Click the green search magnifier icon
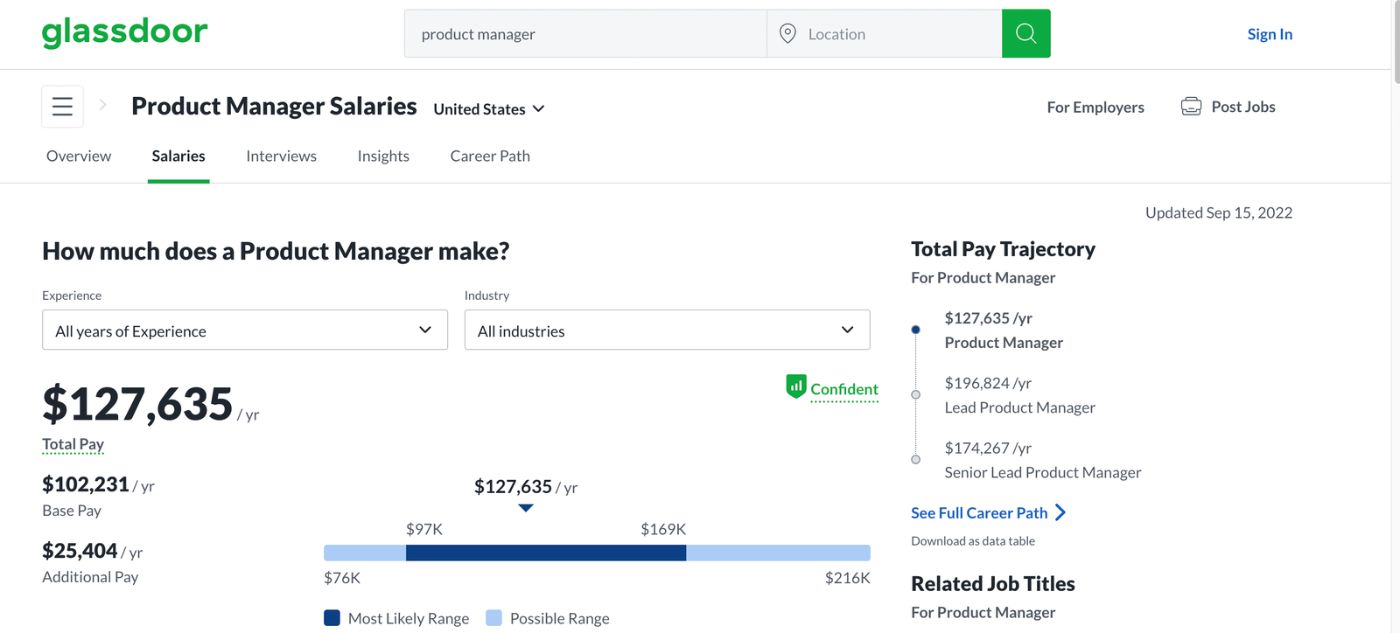This screenshot has width=1400, height=633. pos(1026,33)
